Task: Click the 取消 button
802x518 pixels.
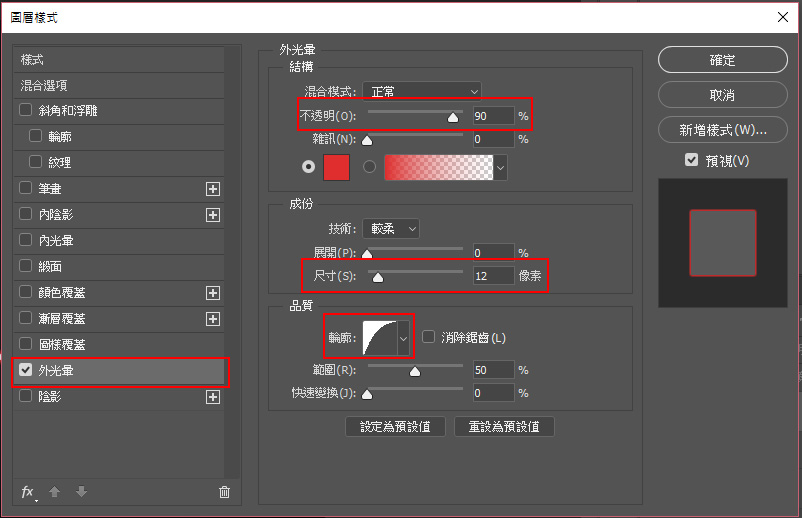Action: coord(723,95)
